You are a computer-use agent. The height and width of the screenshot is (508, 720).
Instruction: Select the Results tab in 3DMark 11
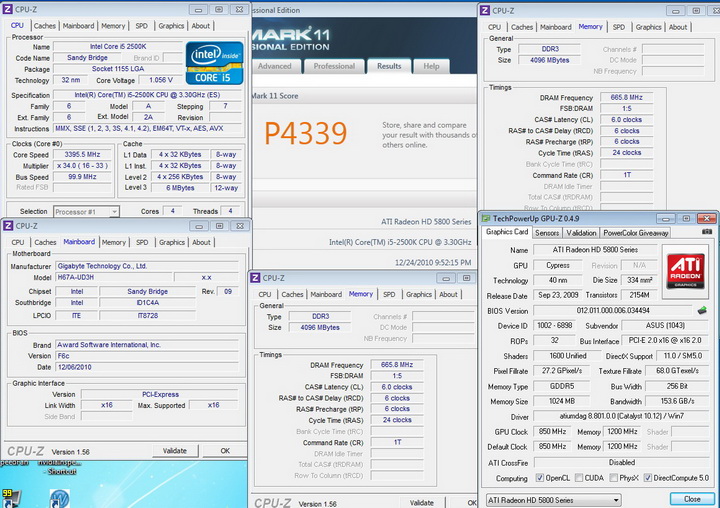(389, 66)
